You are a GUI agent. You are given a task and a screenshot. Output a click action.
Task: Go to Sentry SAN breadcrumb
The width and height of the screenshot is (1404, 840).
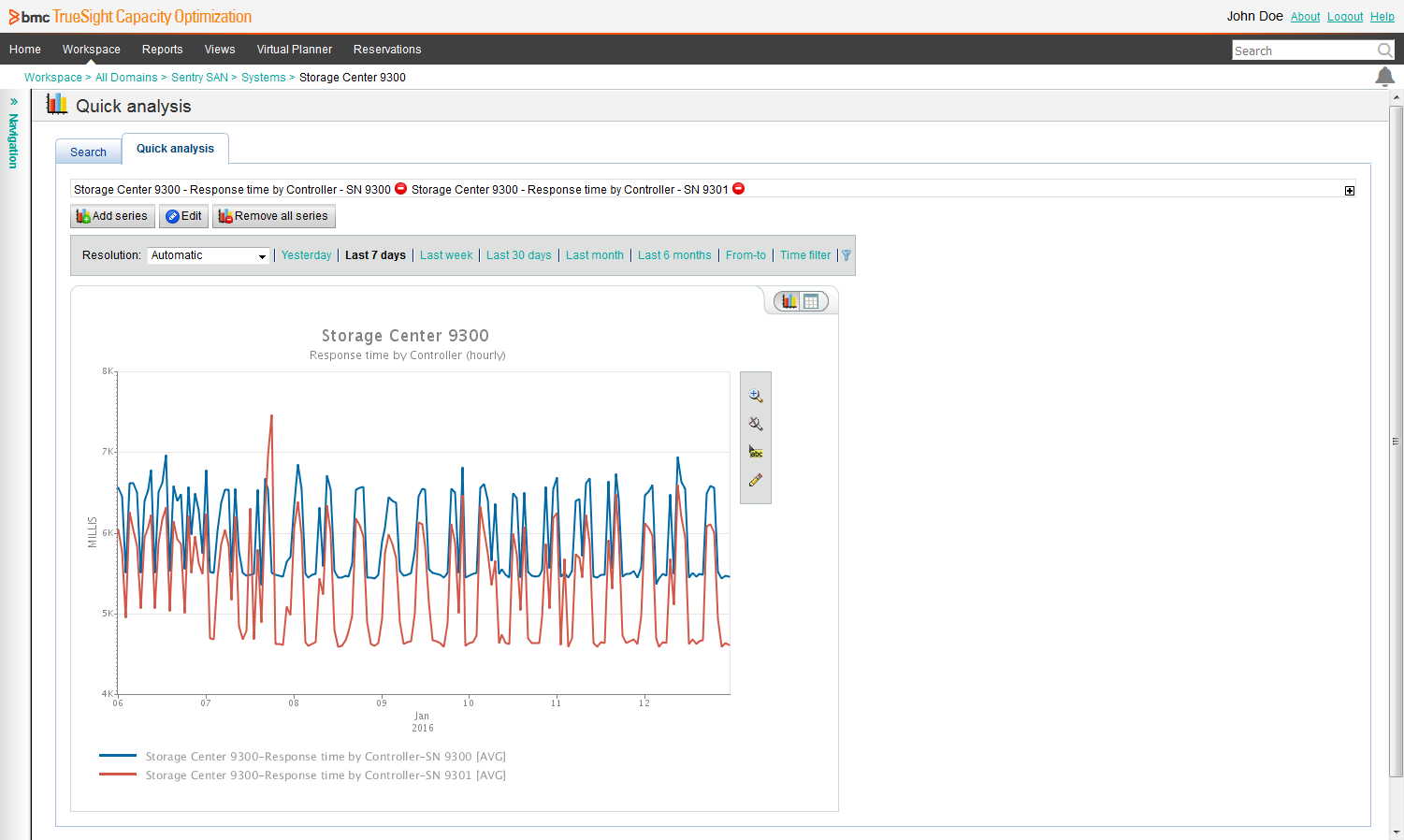pos(199,78)
